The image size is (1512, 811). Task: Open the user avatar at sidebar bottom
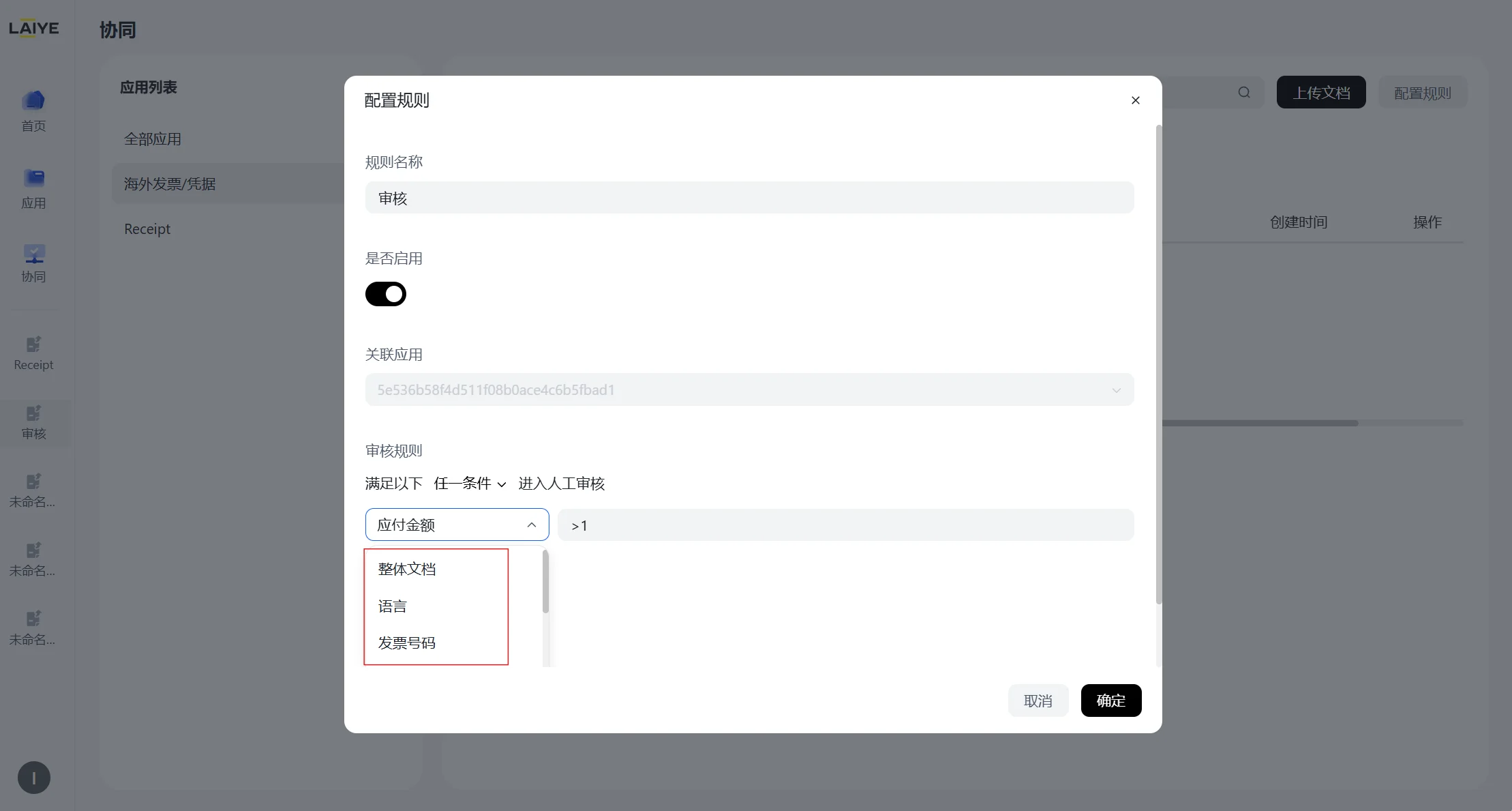(34, 778)
